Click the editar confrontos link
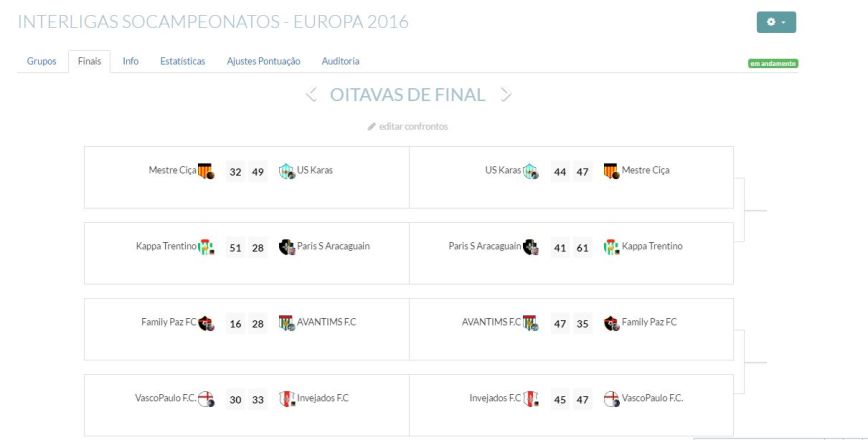The width and height of the screenshot is (868, 440). click(409, 127)
